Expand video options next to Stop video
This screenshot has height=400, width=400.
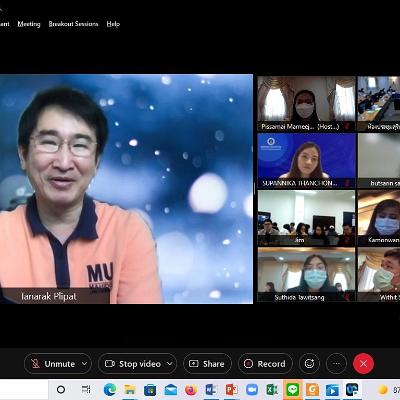tap(170, 364)
